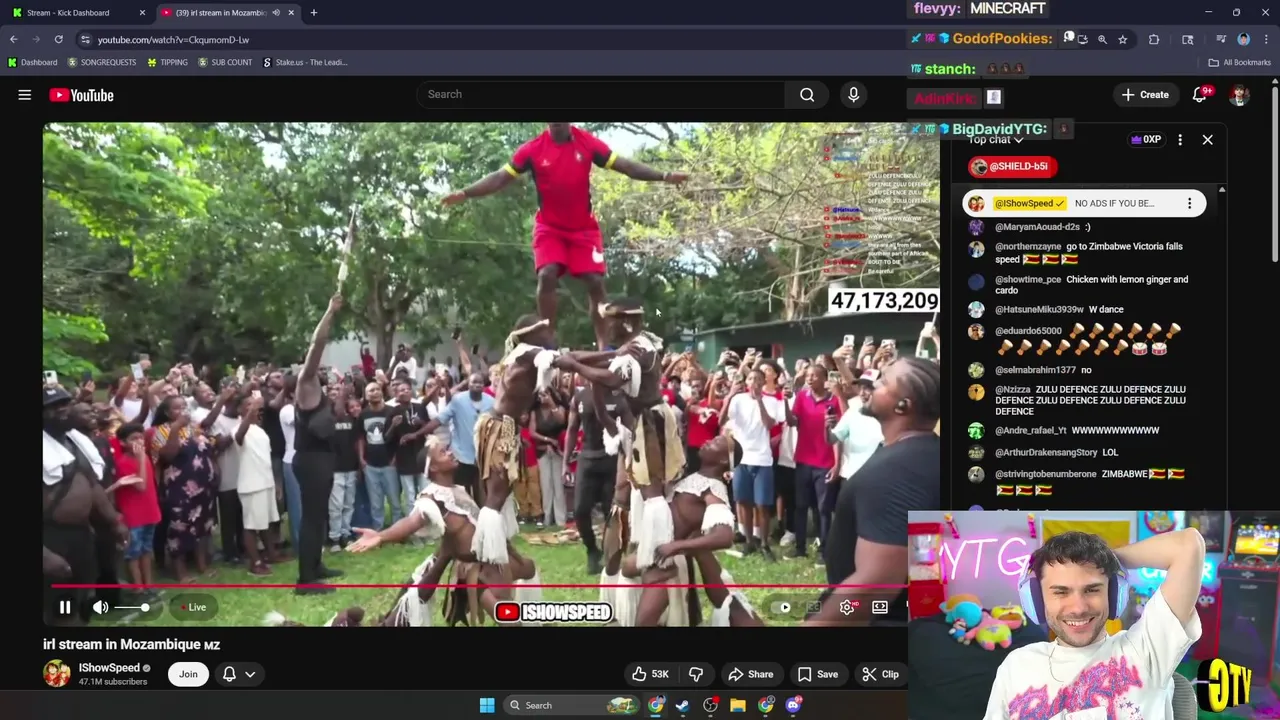The height and width of the screenshot is (720, 1280).
Task: Open the All Bookmarks folder
Action: point(1239,62)
